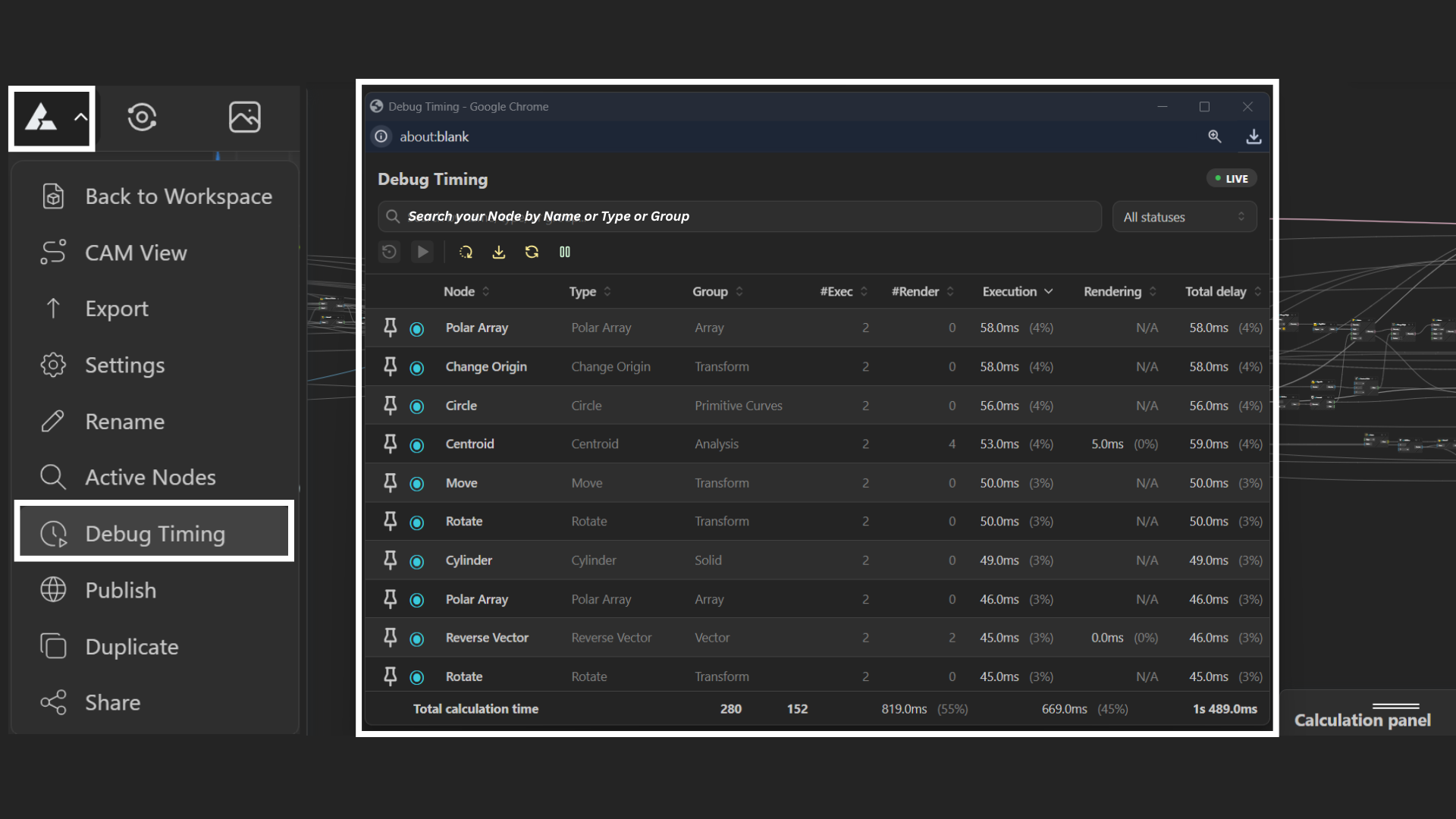This screenshot has height=819, width=1456.
Task: Open Debug Timing menu item
Action: 155,534
